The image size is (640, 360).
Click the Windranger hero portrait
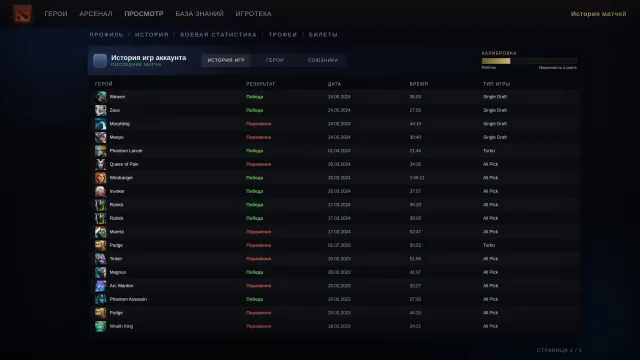pos(100,178)
